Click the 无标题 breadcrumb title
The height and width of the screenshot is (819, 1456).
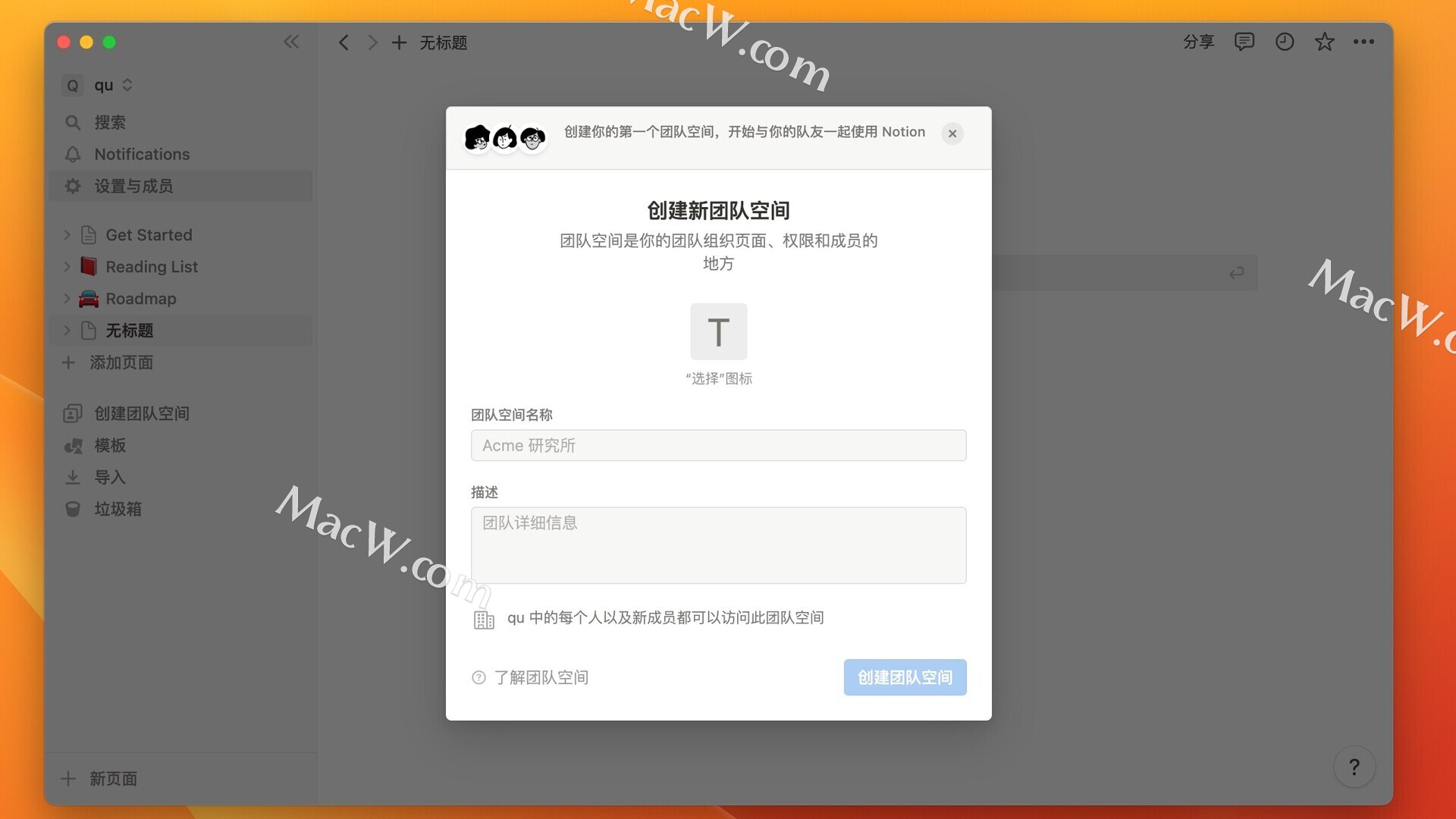coord(444,42)
